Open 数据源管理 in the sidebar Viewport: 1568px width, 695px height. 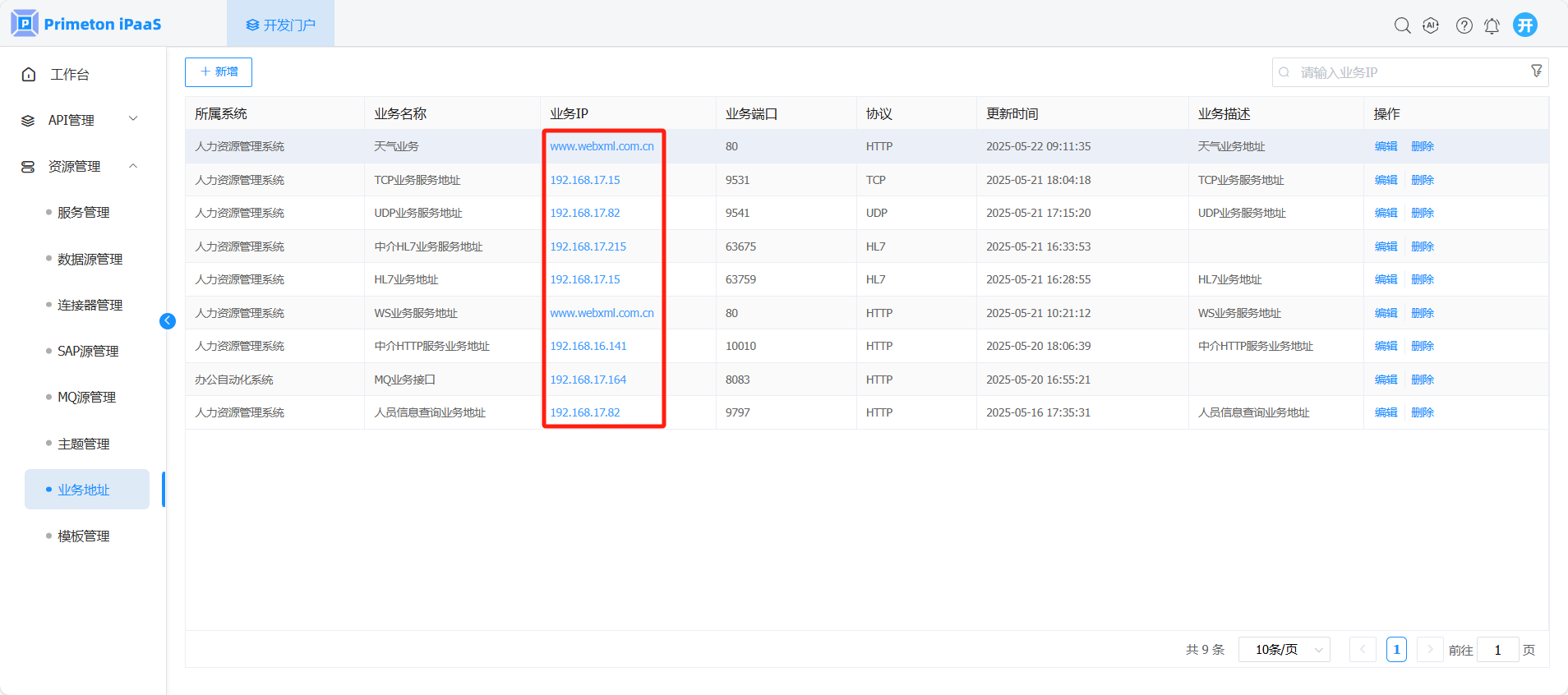coord(90,259)
